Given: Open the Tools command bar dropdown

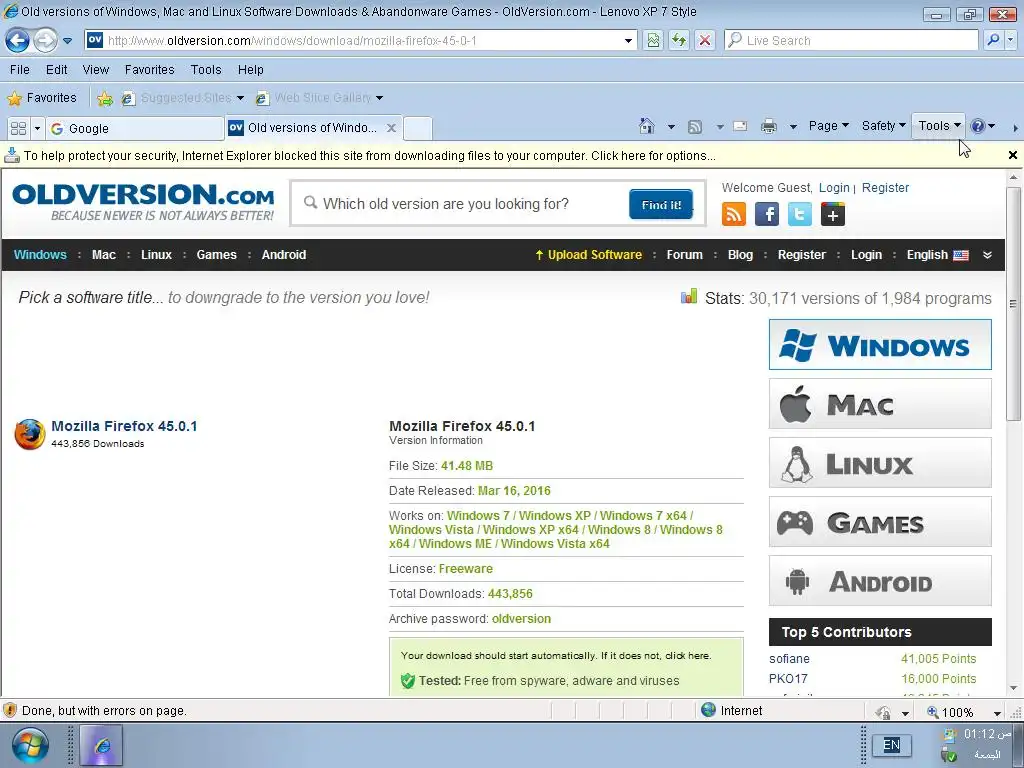Looking at the screenshot, I should pyautogui.click(x=939, y=125).
